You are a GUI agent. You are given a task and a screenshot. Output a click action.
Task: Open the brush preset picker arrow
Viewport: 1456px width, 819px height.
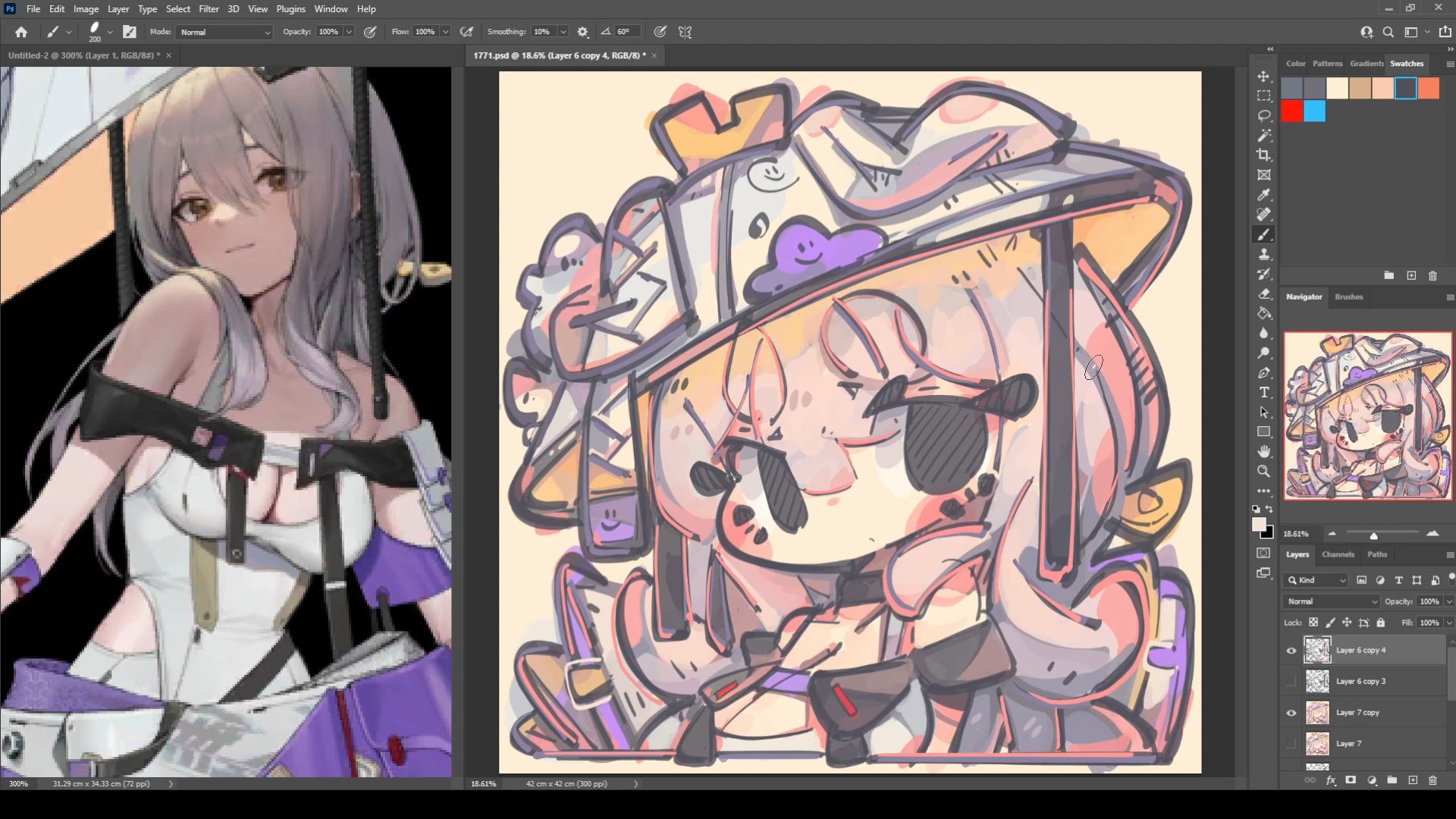tap(110, 32)
